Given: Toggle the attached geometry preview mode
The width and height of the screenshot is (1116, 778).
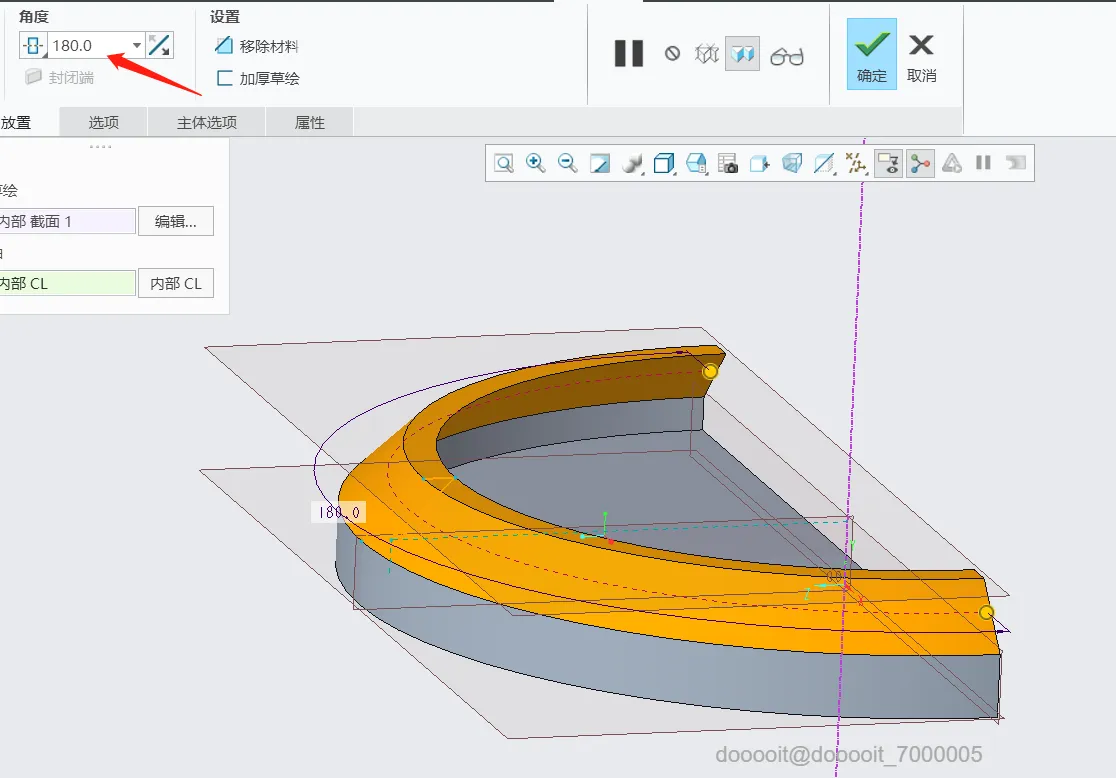Looking at the screenshot, I should pyautogui.click(x=742, y=54).
